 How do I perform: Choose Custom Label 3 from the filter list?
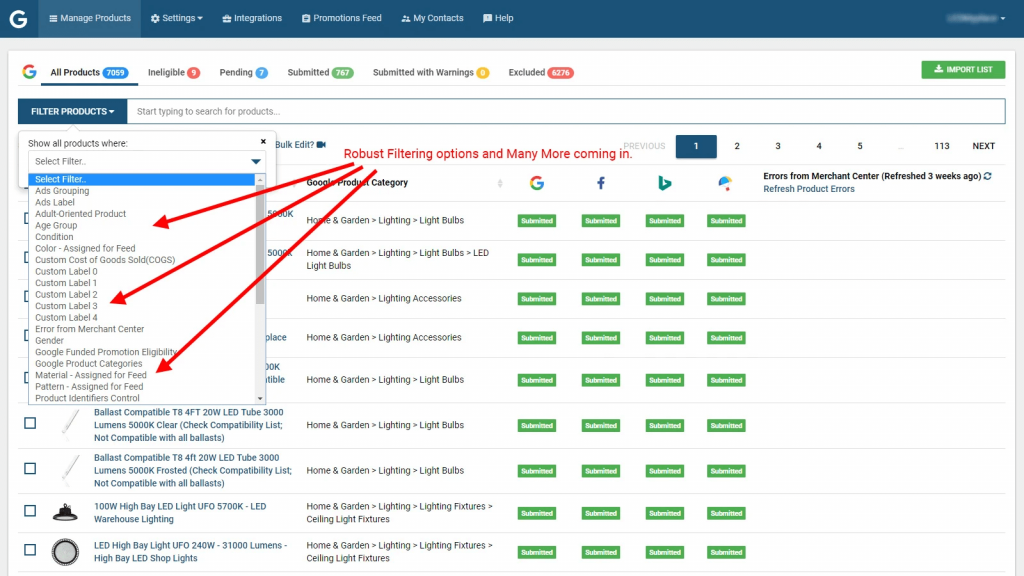66,306
